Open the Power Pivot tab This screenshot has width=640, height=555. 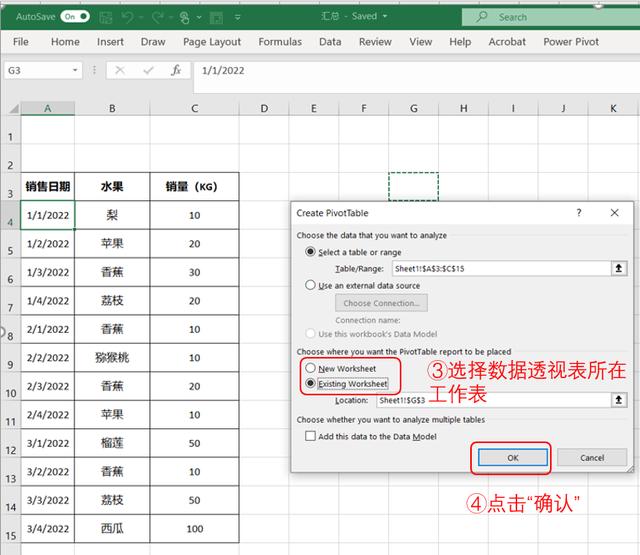(x=571, y=42)
